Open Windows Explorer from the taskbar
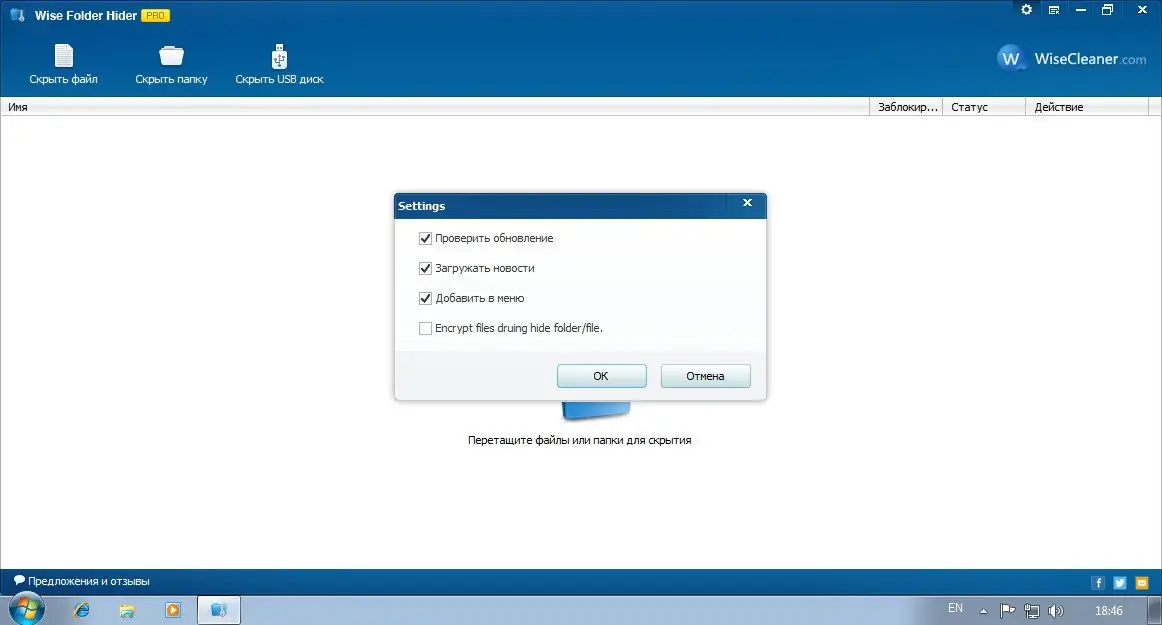 (127, 610)
